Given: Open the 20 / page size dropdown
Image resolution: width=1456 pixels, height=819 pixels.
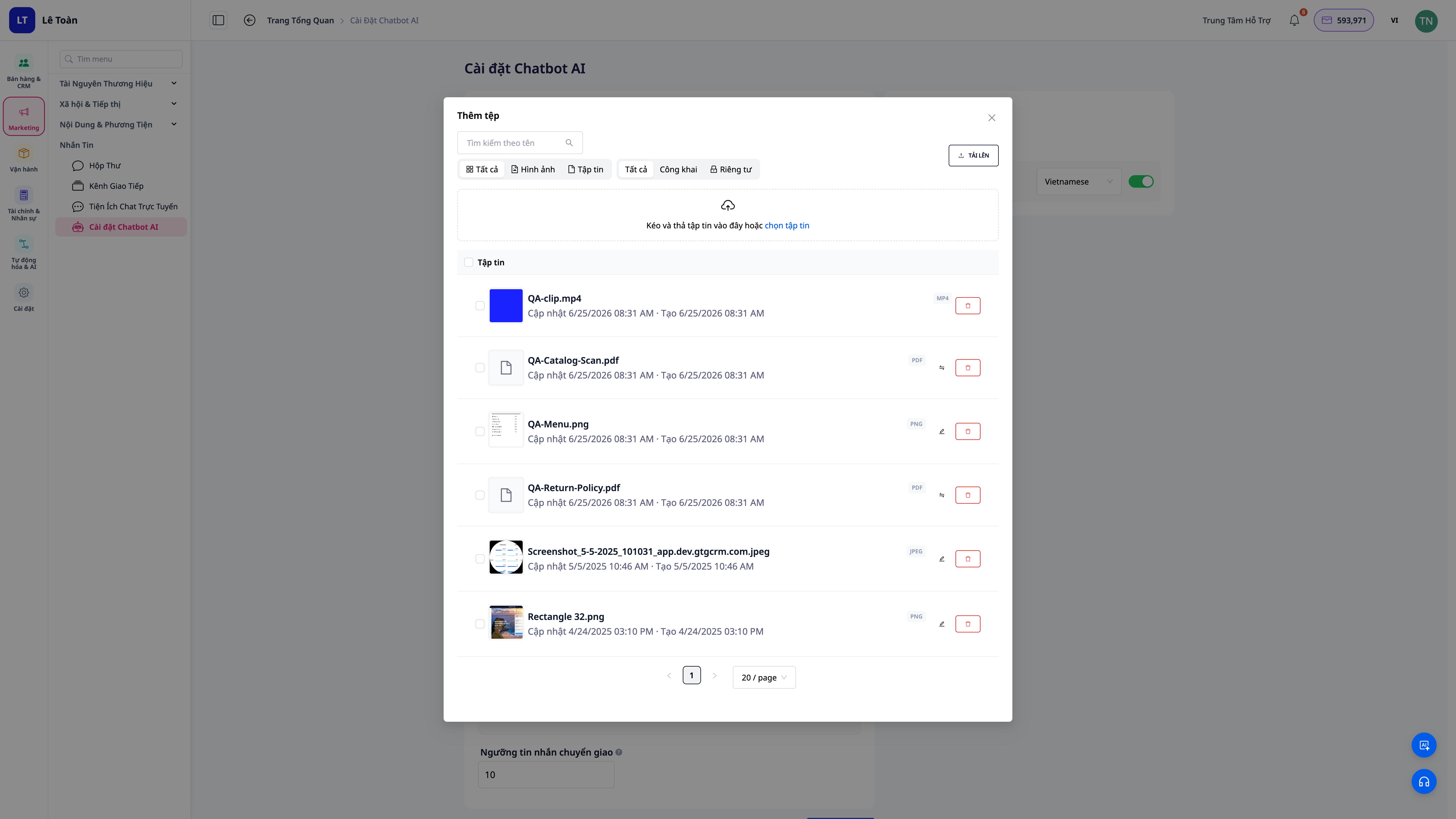Looking at the screenshot, I should point(764,677).
